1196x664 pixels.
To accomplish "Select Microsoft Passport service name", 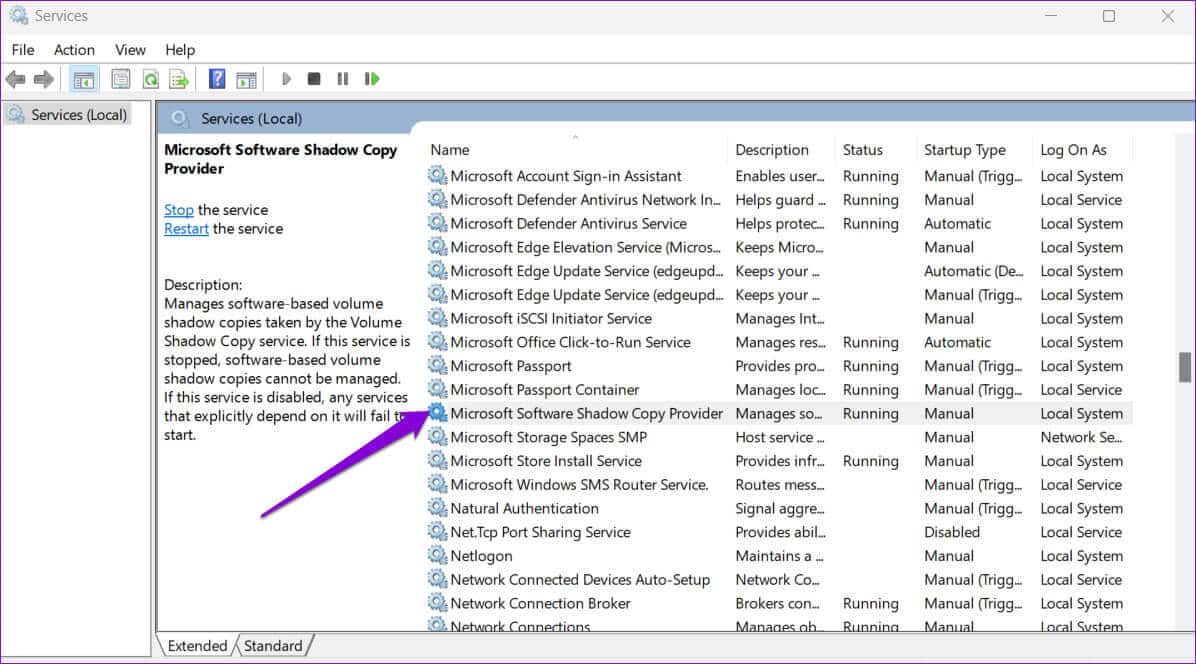I will click(x=510, y=366).
